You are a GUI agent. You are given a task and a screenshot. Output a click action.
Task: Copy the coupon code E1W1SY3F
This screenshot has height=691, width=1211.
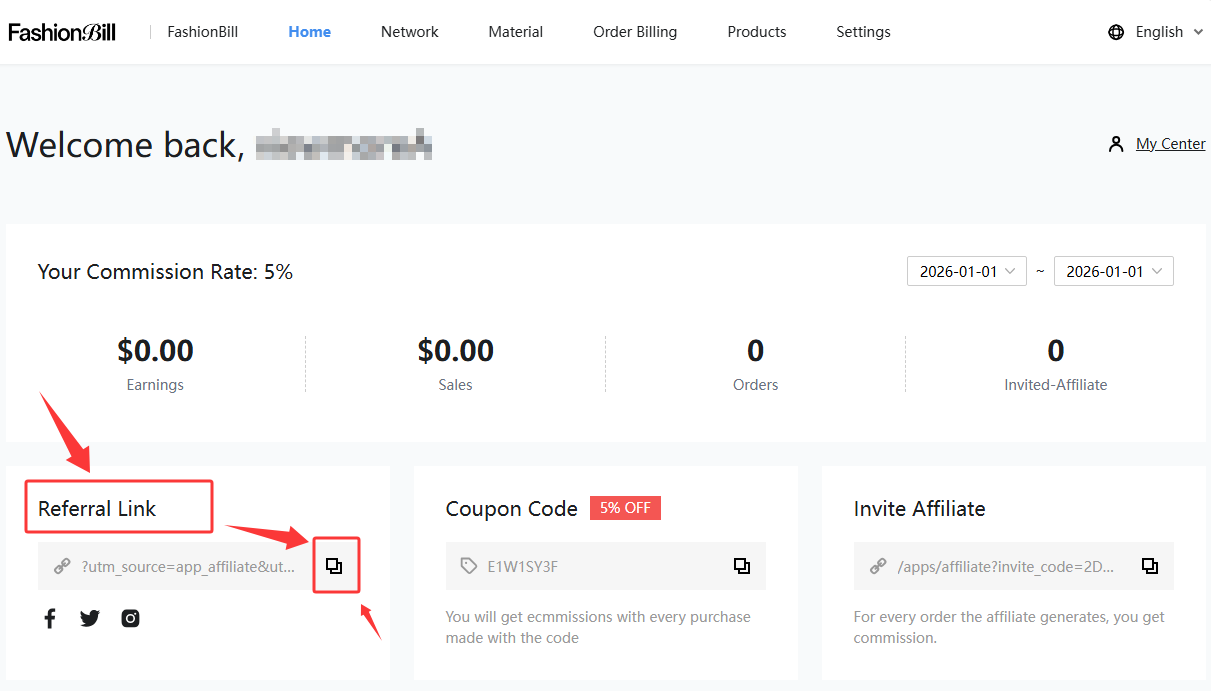741,566
